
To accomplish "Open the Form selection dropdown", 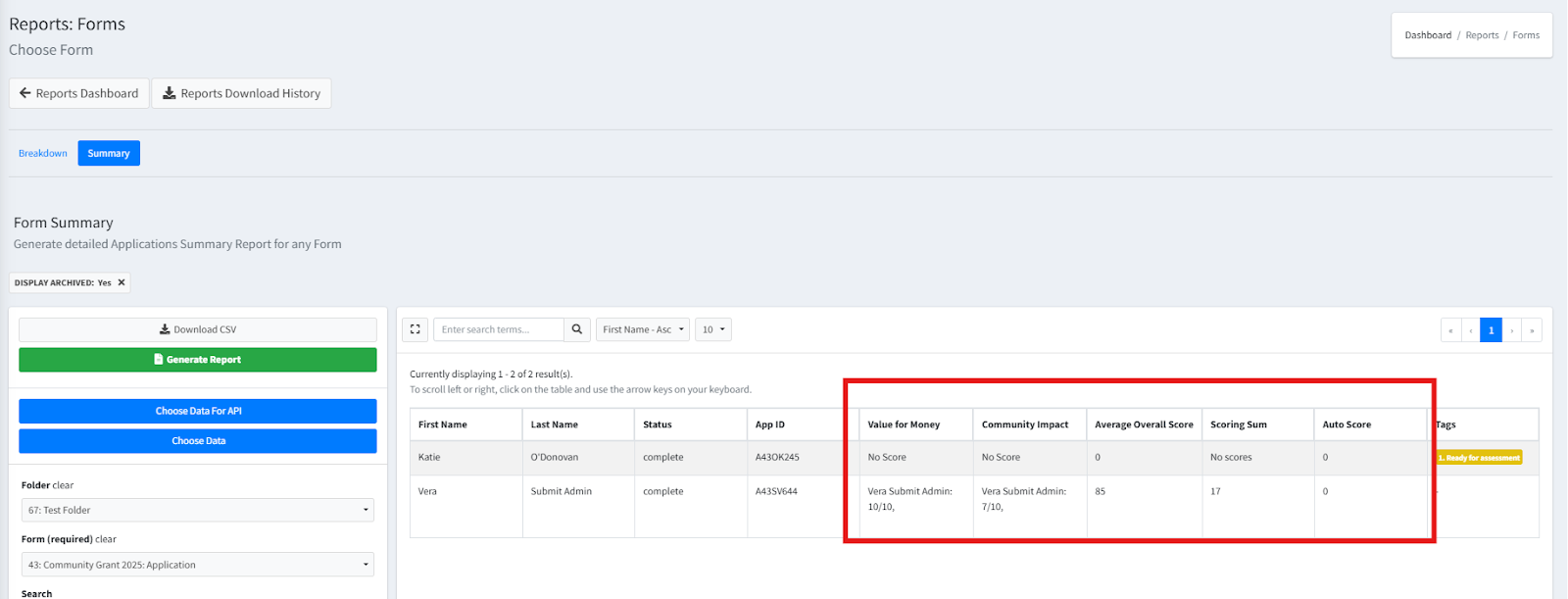I will [x=197, y=565].
